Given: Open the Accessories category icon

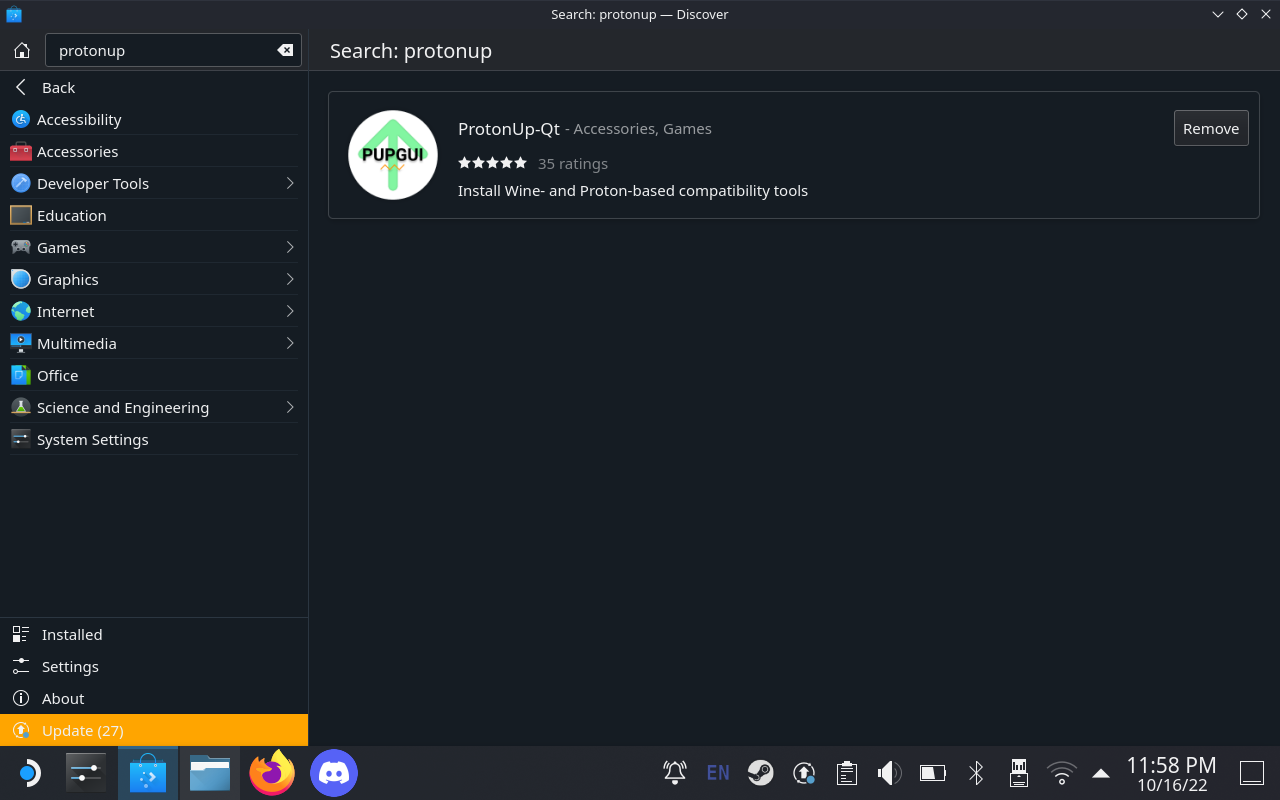Looking at the screenshot, I should point(21,151).
